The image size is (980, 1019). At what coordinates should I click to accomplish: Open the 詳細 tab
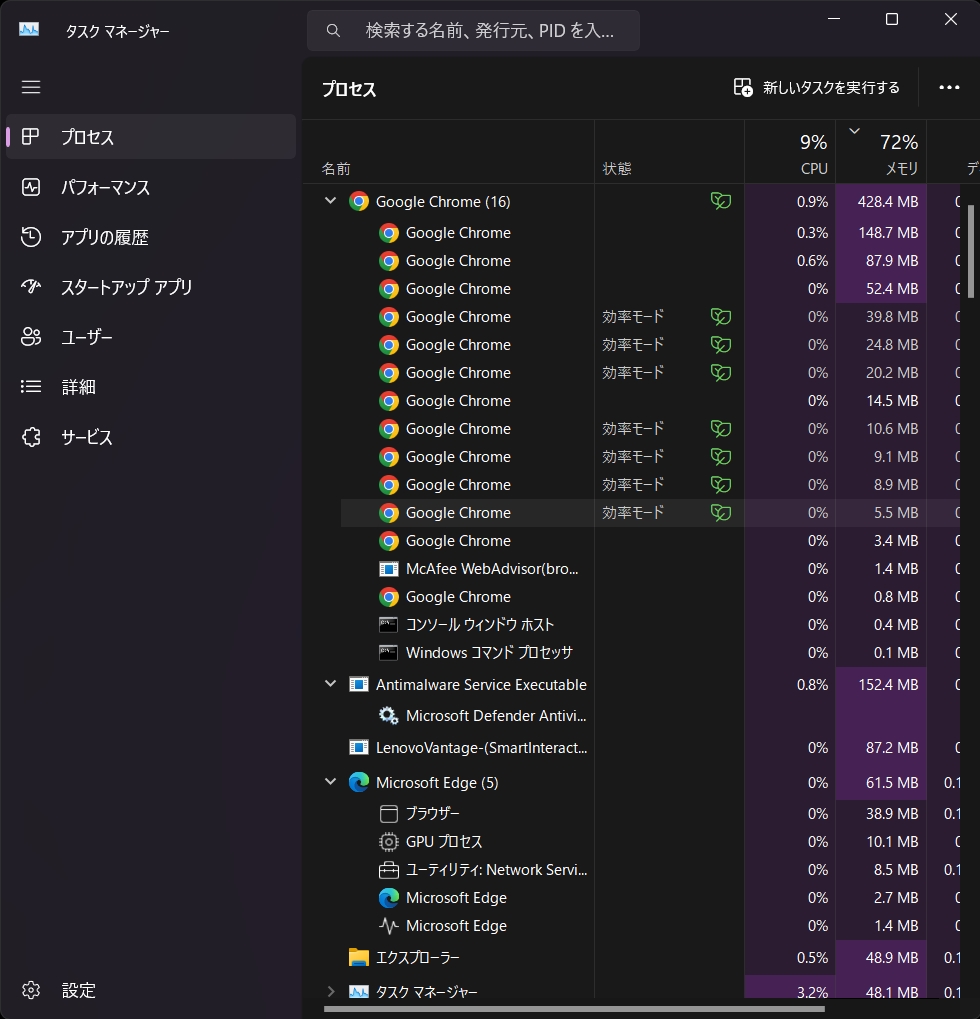coord(151,387)
